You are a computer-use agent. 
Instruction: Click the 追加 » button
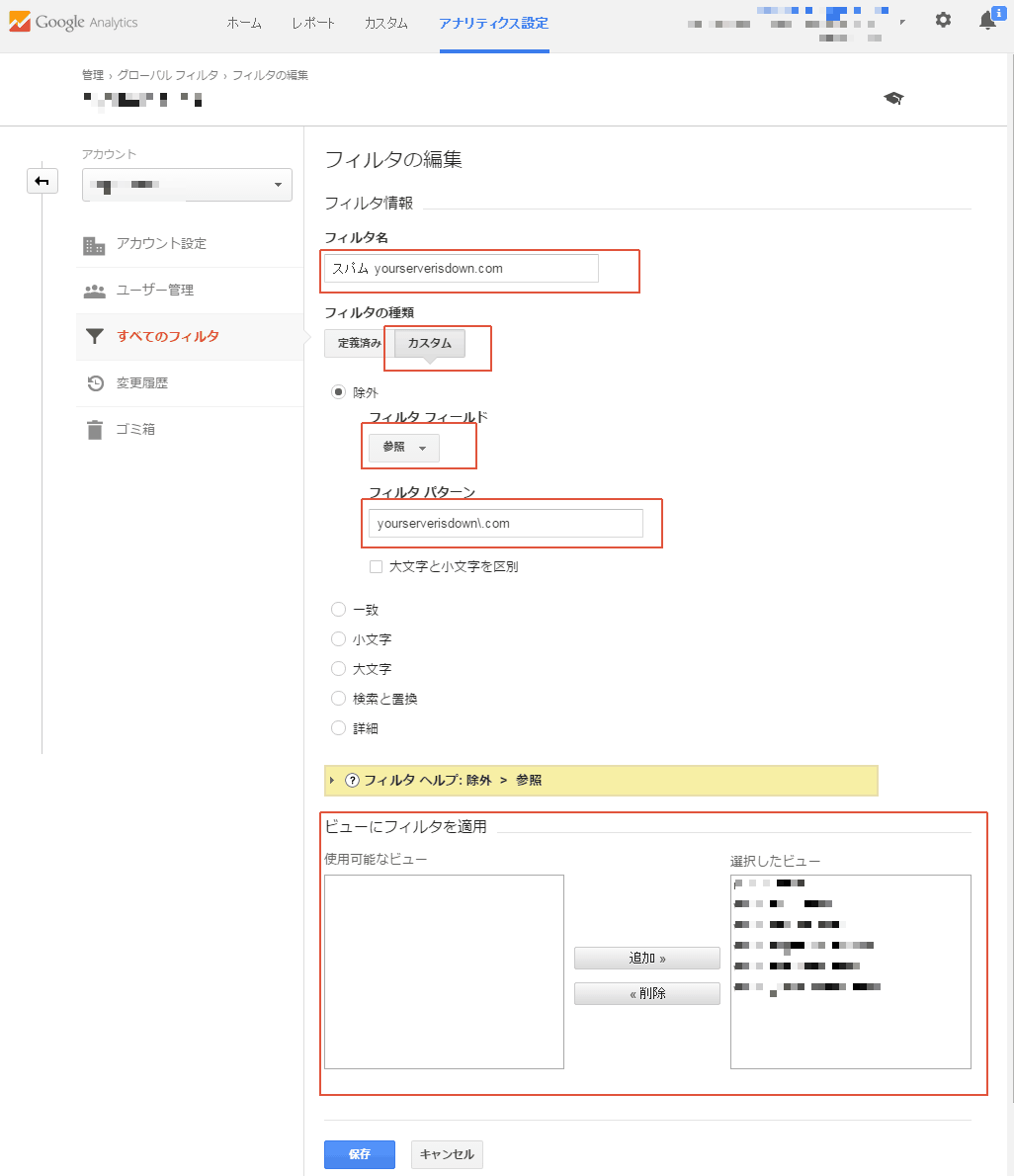pos(647,958)
